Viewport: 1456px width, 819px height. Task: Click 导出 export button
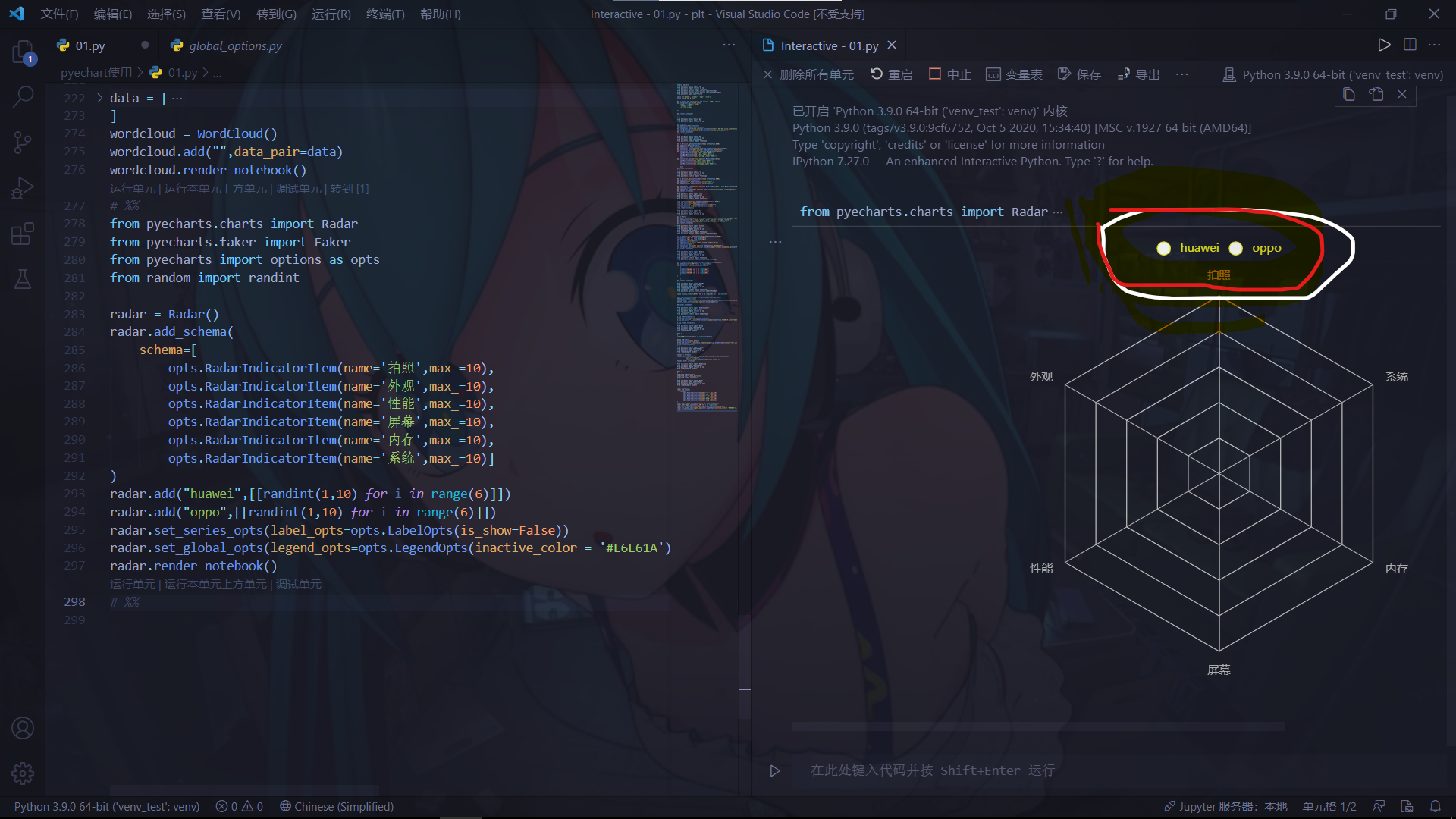click(x=1139, y=74)
